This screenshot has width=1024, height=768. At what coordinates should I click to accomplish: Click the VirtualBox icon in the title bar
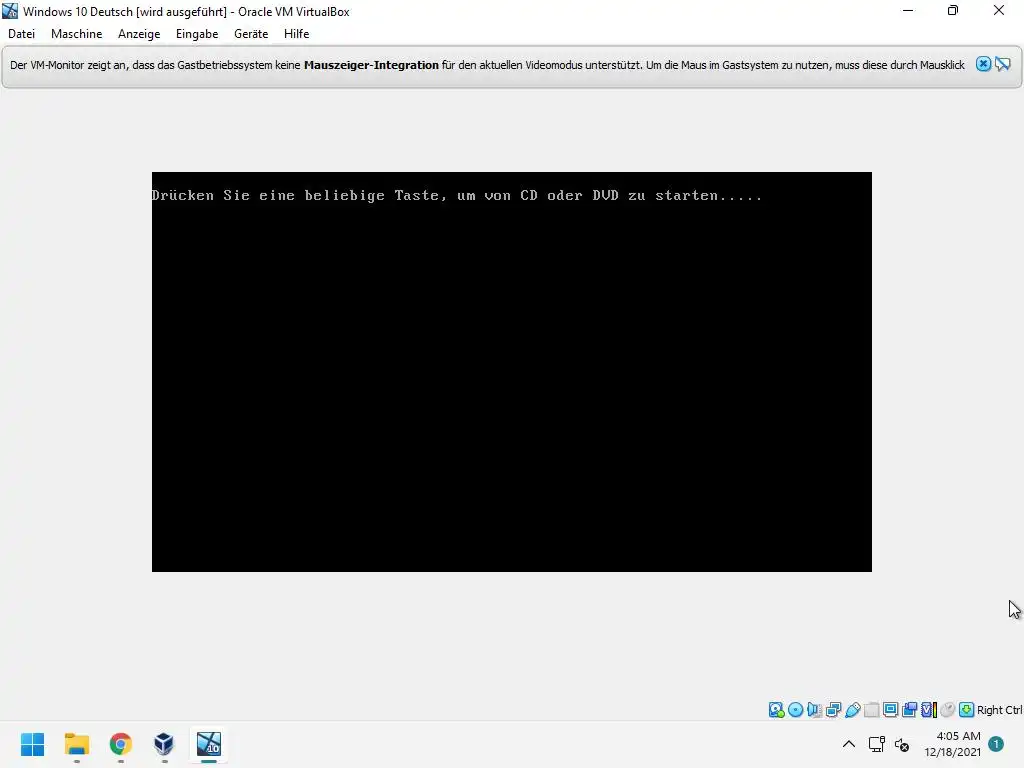(10, 11)
